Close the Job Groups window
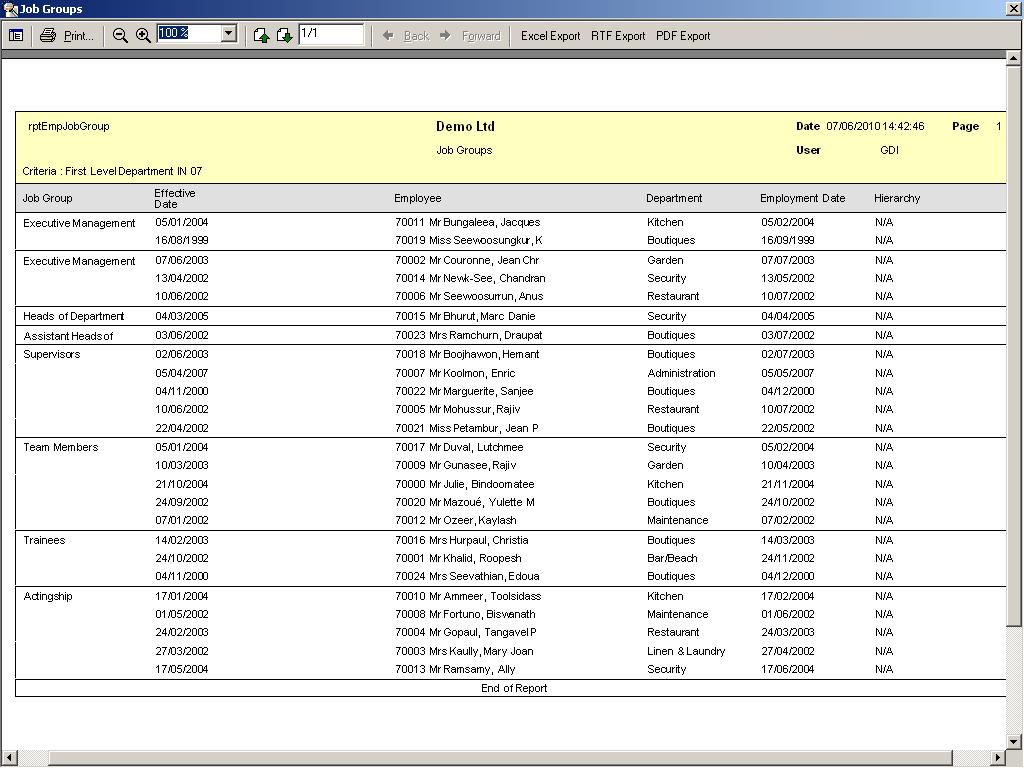The height and width of the screenshot is (768, 1024). click(1013, 8)
